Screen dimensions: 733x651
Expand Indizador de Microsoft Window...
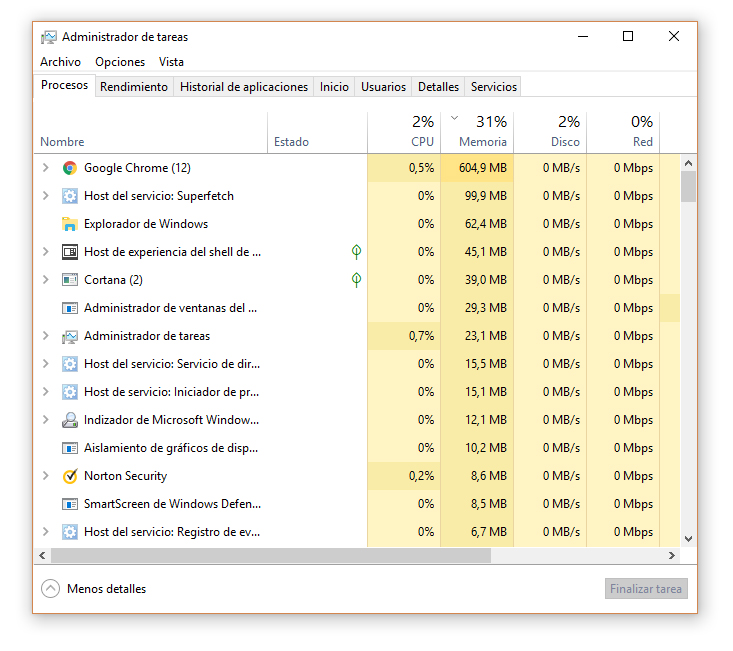(x=45, y=420)
